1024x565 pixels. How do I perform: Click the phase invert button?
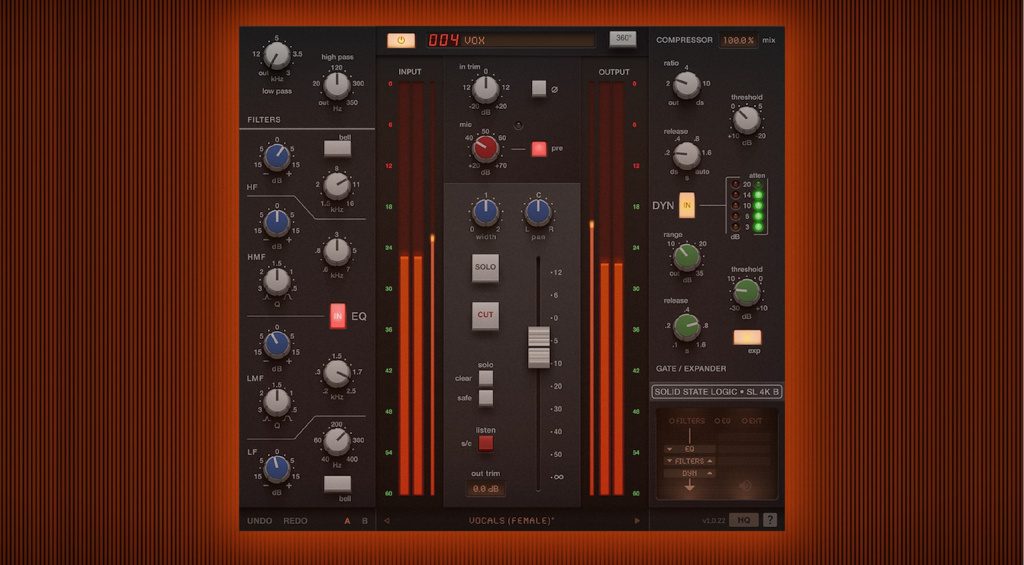coord(539,88)
